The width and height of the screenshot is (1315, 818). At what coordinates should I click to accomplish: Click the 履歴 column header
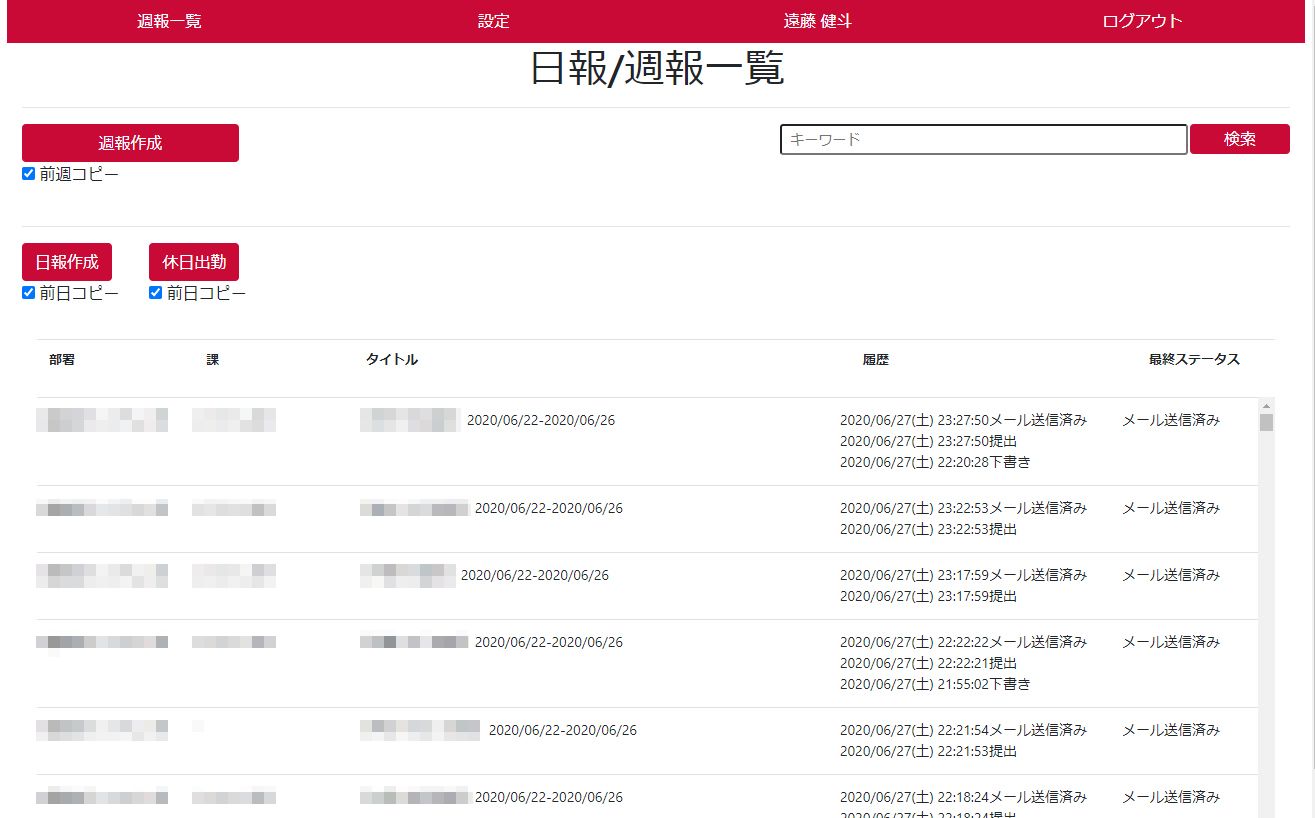875,360
